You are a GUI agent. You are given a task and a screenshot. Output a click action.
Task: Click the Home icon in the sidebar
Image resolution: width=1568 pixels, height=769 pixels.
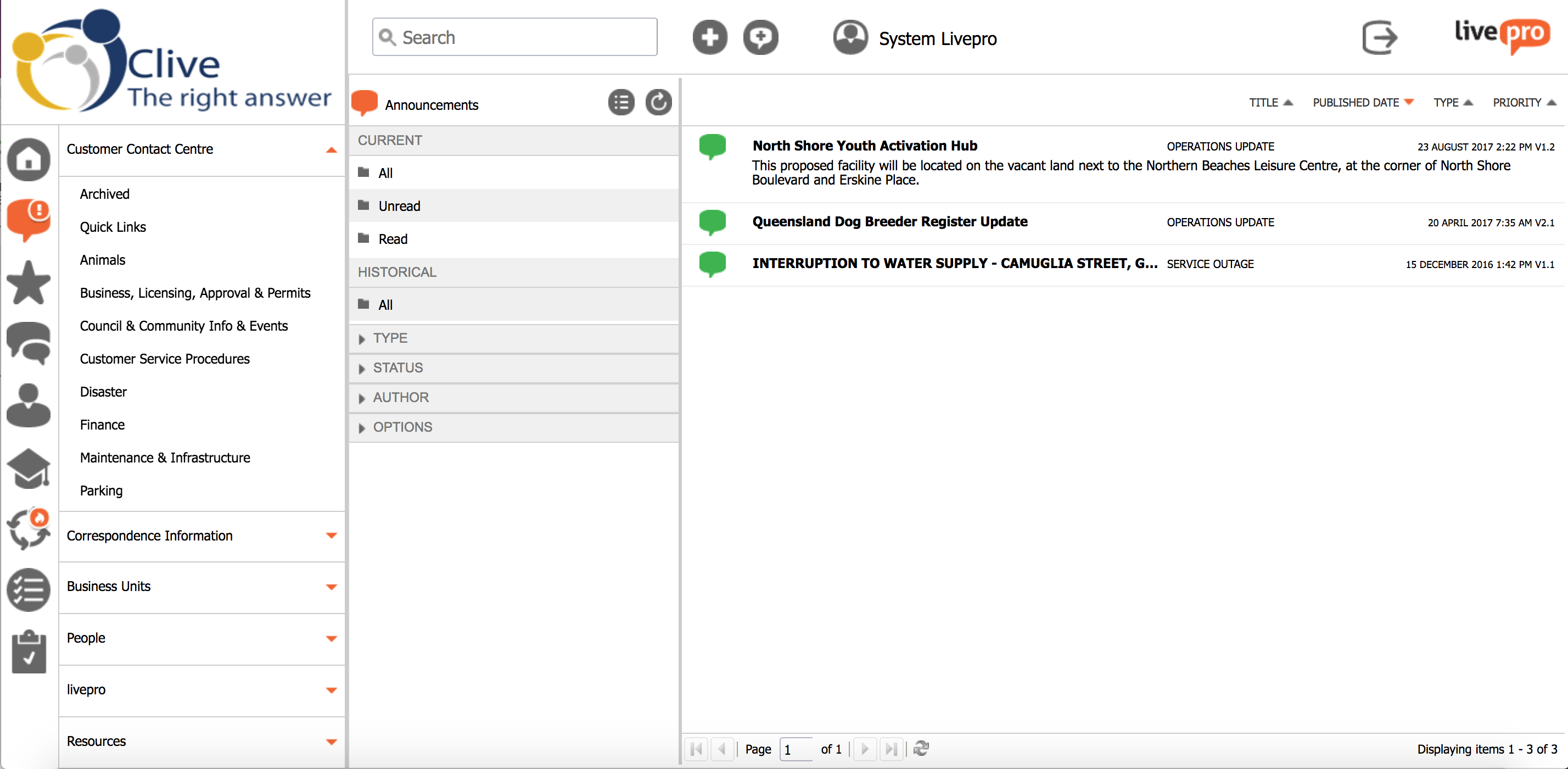[28, 159]
